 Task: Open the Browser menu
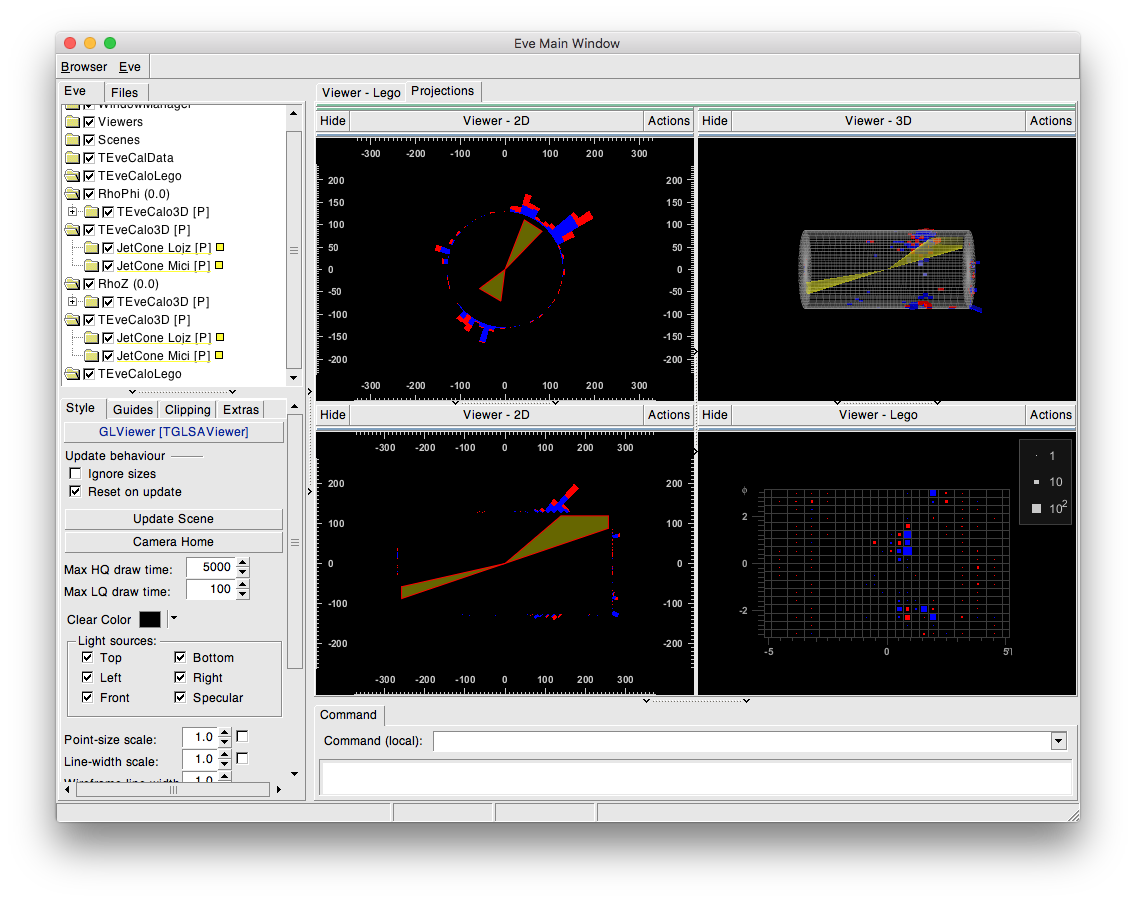tap(83, 66)
